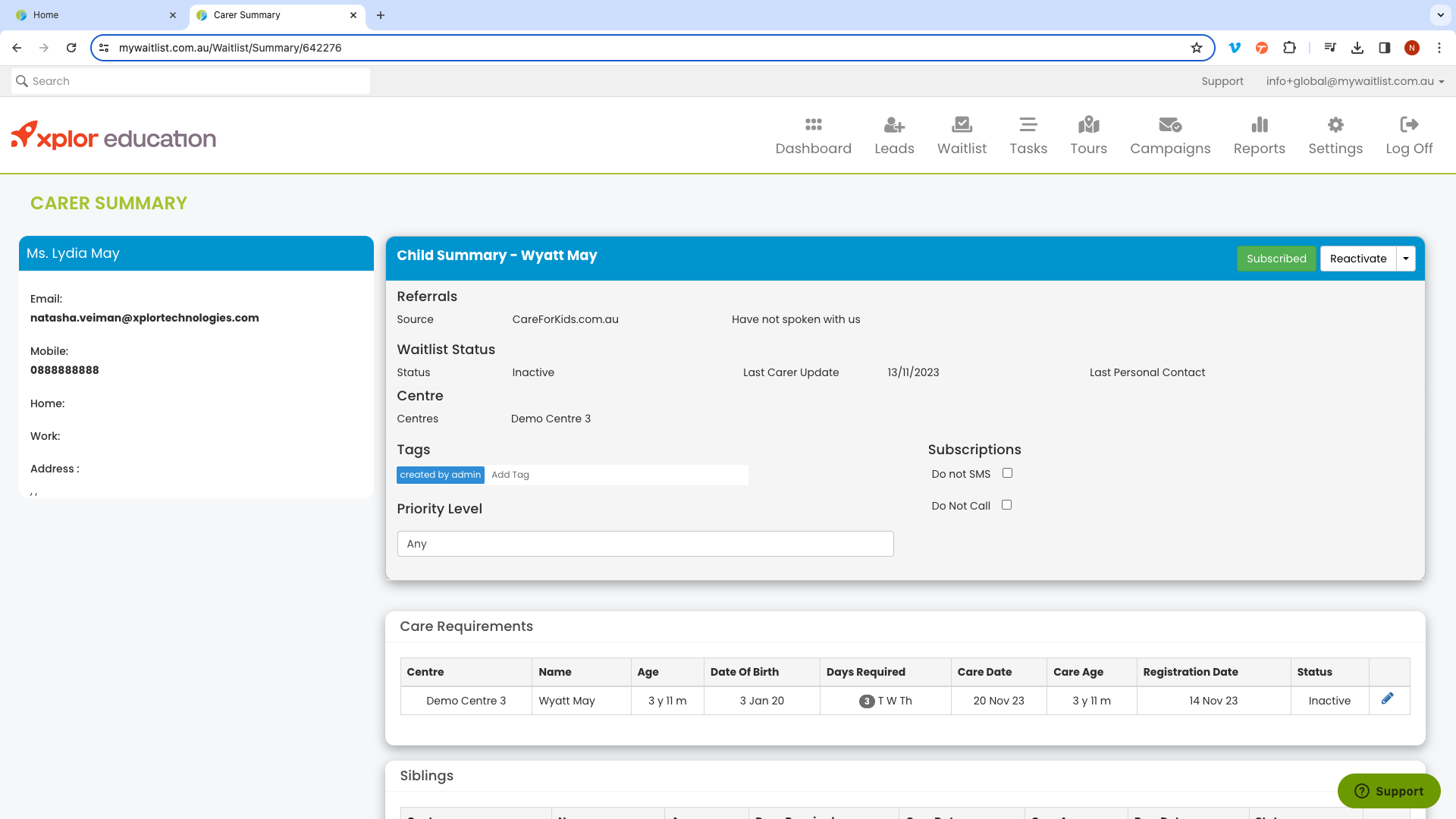Open Tours map icon

coord(1088,124)
